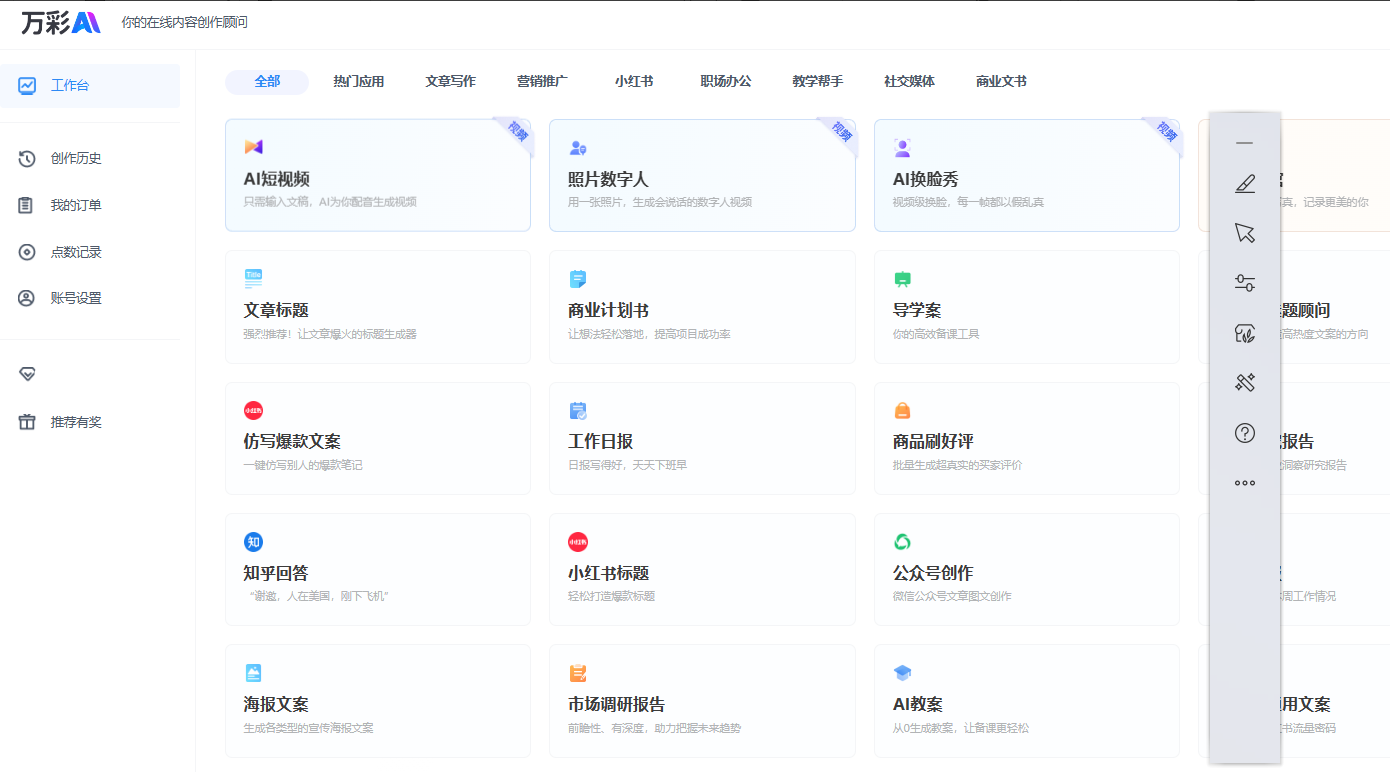Open the AI短视频 card

coord(377,176)
